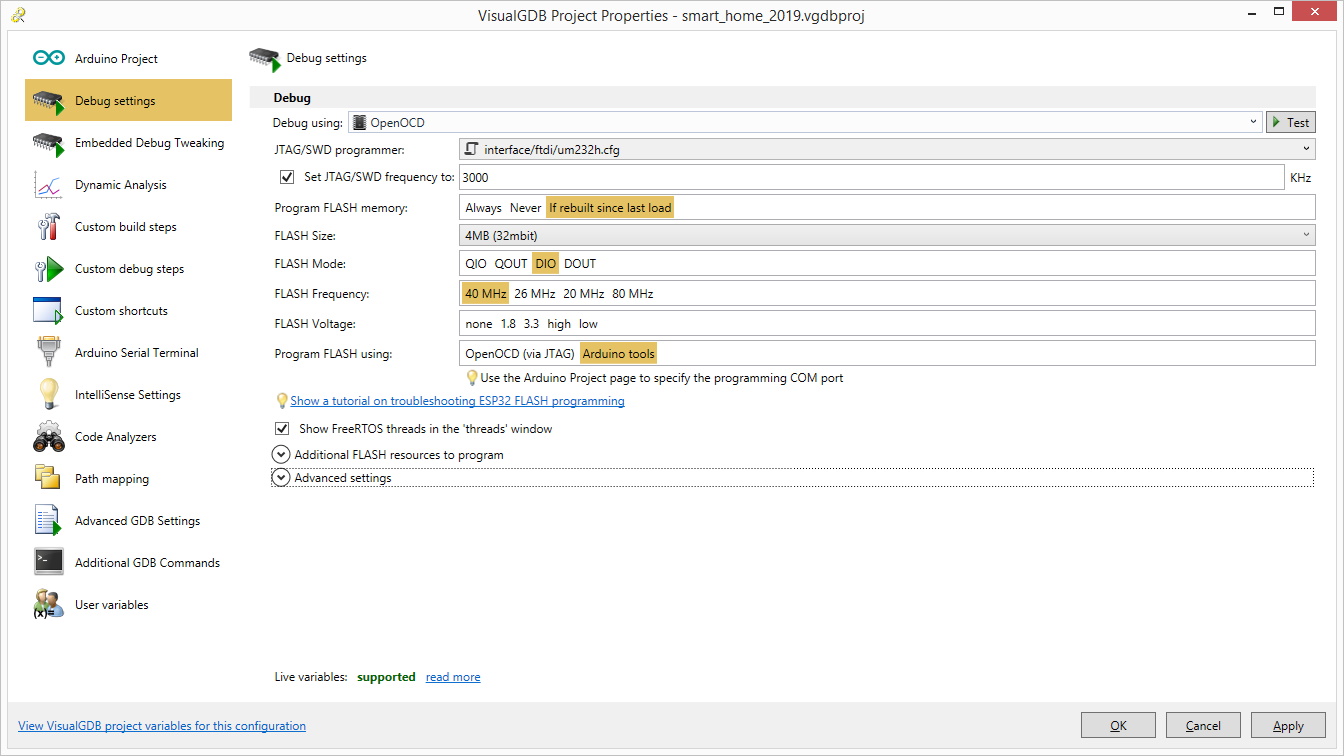Open the FLASH Size dropdown

(887, 236)
